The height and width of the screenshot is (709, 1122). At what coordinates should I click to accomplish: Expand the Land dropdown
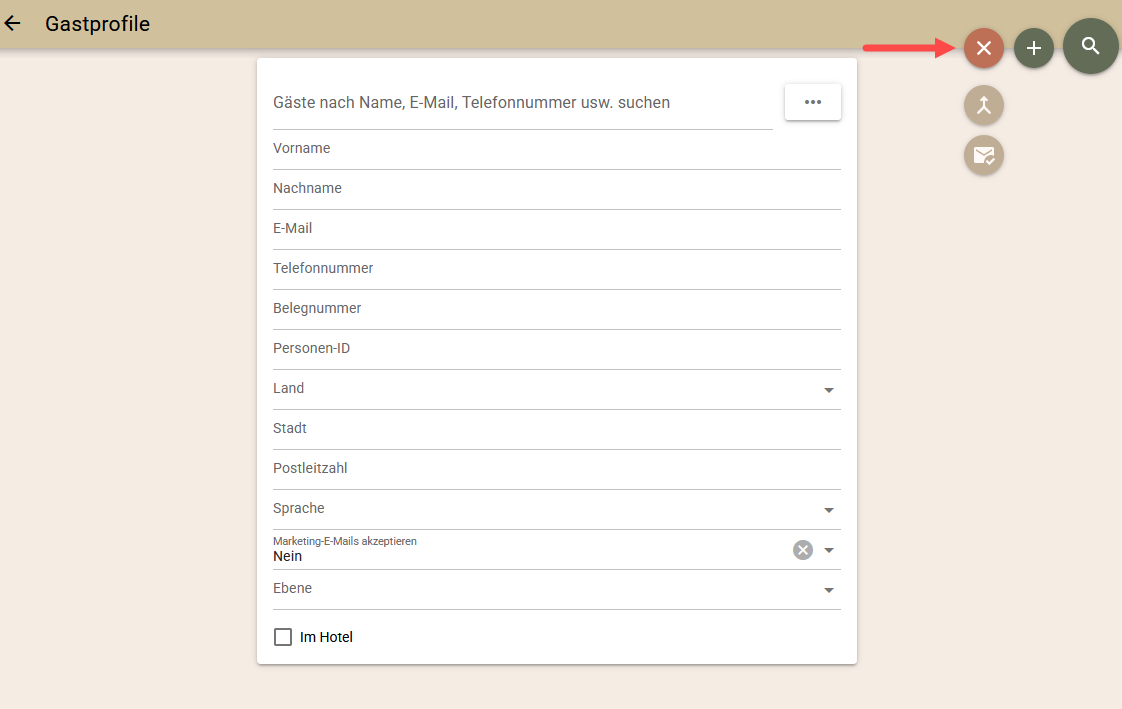tap(557, 390)
